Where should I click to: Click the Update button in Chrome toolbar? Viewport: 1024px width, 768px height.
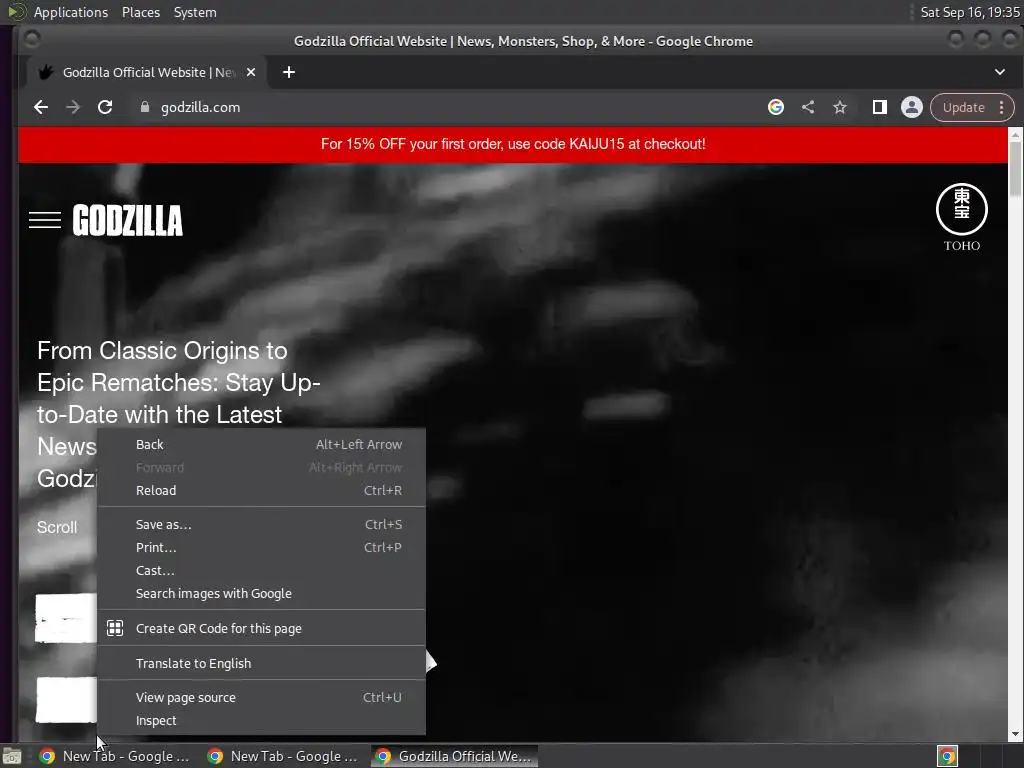coord(963,107)
